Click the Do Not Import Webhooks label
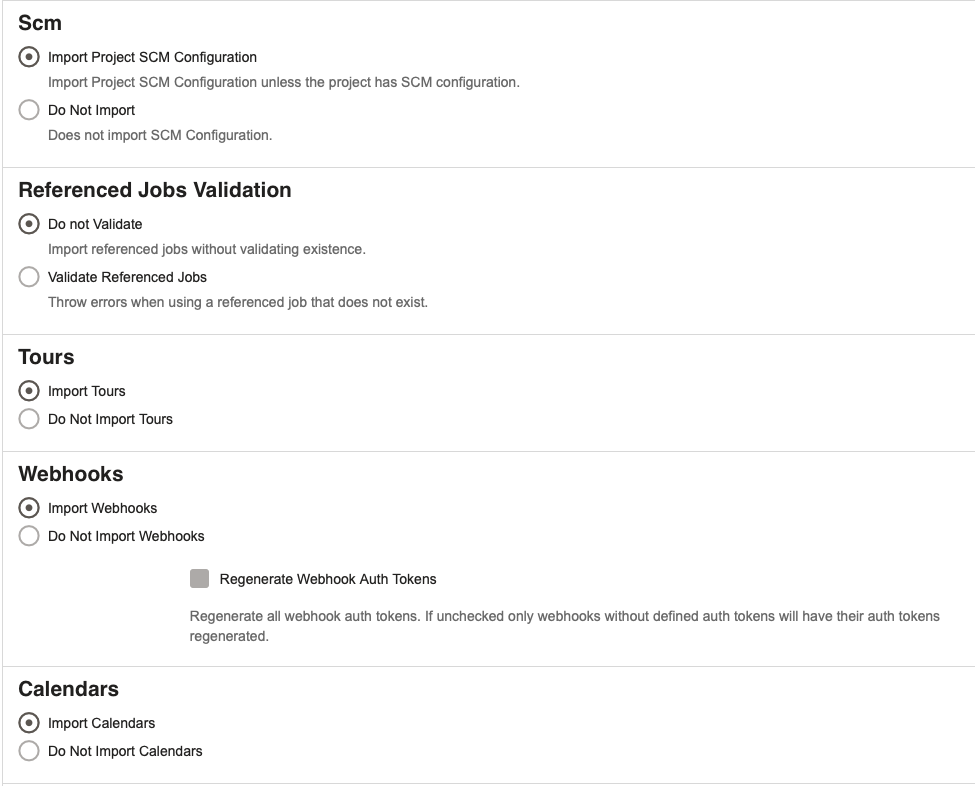Viewport: 975px width, 786px height. 126,536
